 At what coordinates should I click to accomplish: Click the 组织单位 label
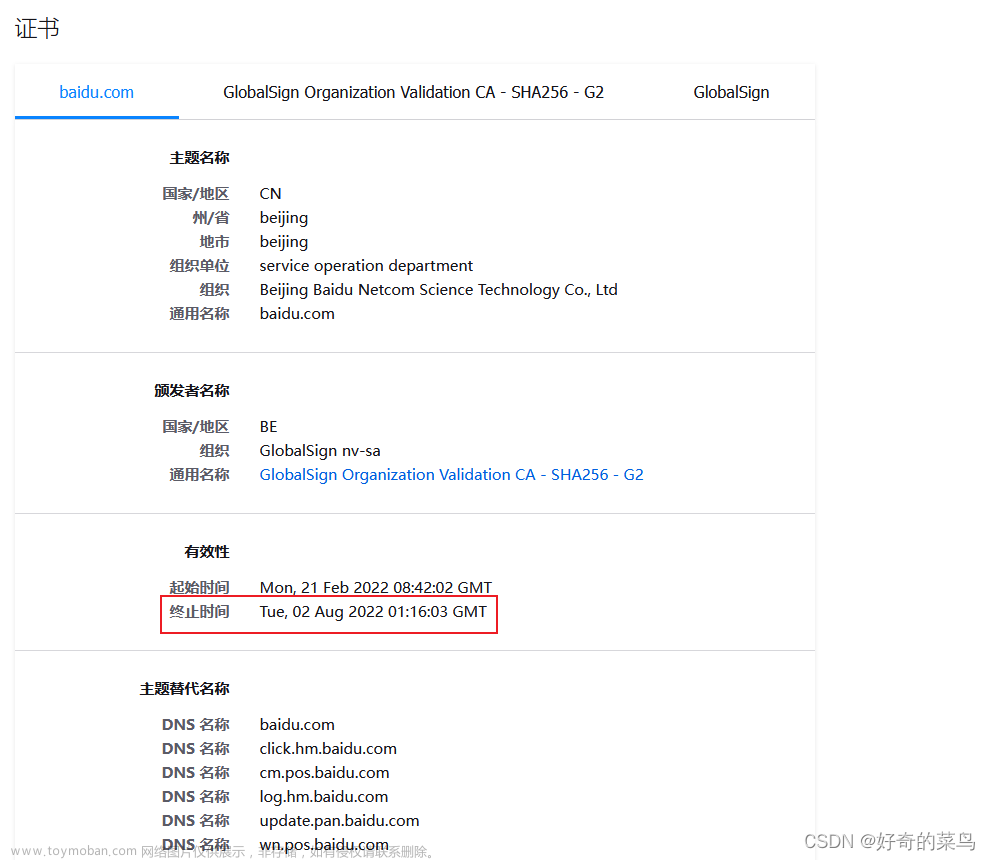click(x=199, y=266)
